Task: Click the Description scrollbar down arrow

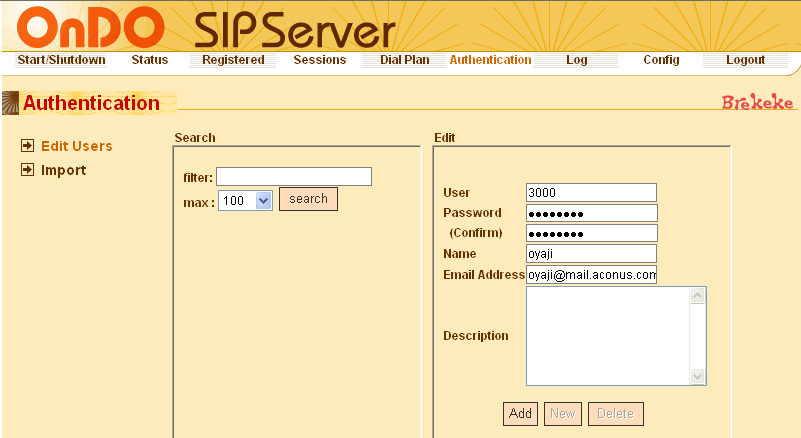Action: [698, 377]
